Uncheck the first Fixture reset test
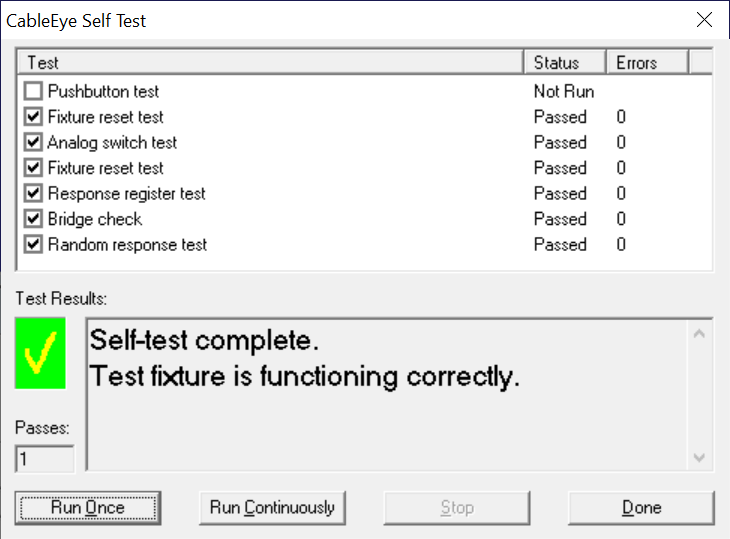 tap(33, 116)
